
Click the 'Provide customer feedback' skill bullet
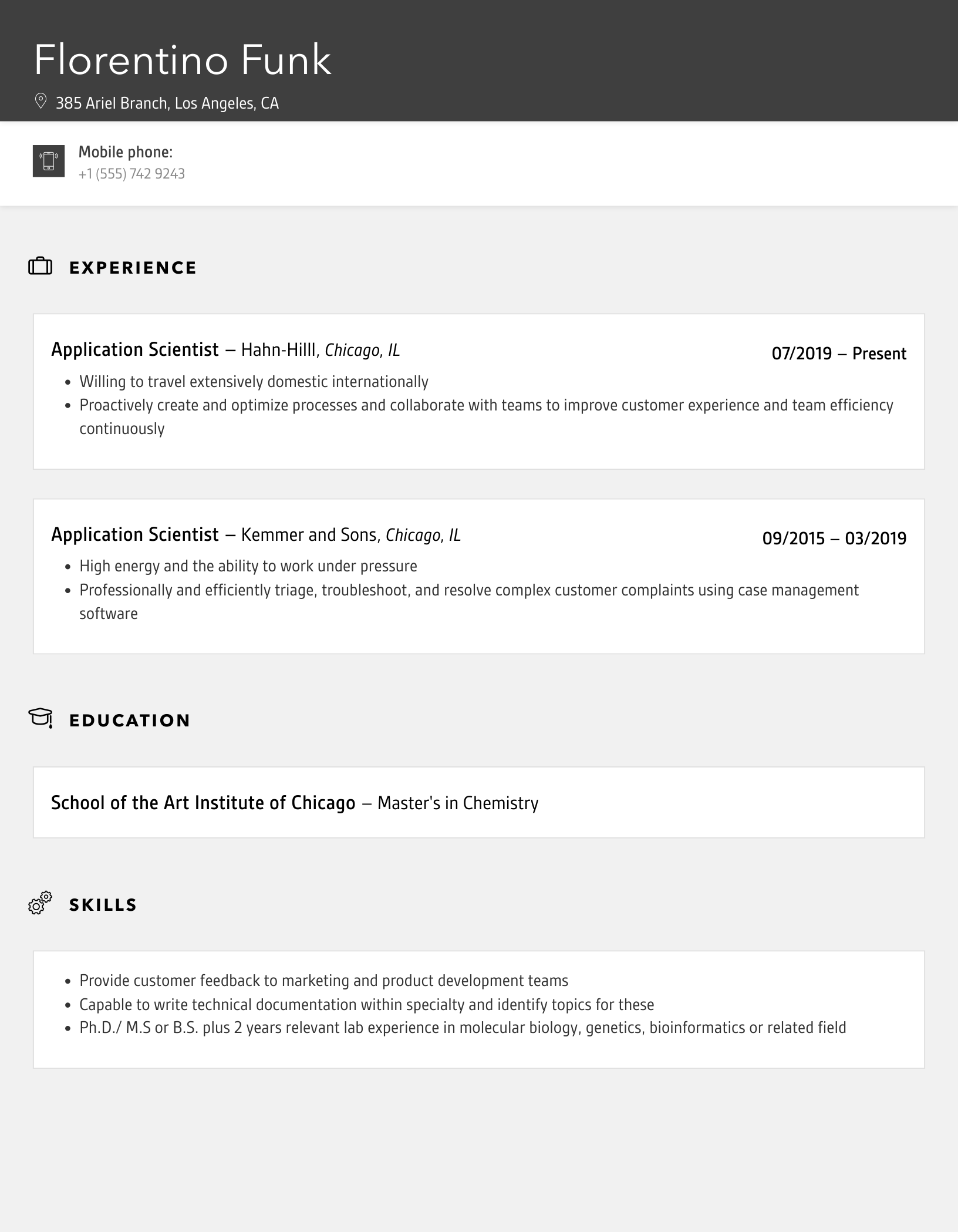coord(323,981)
